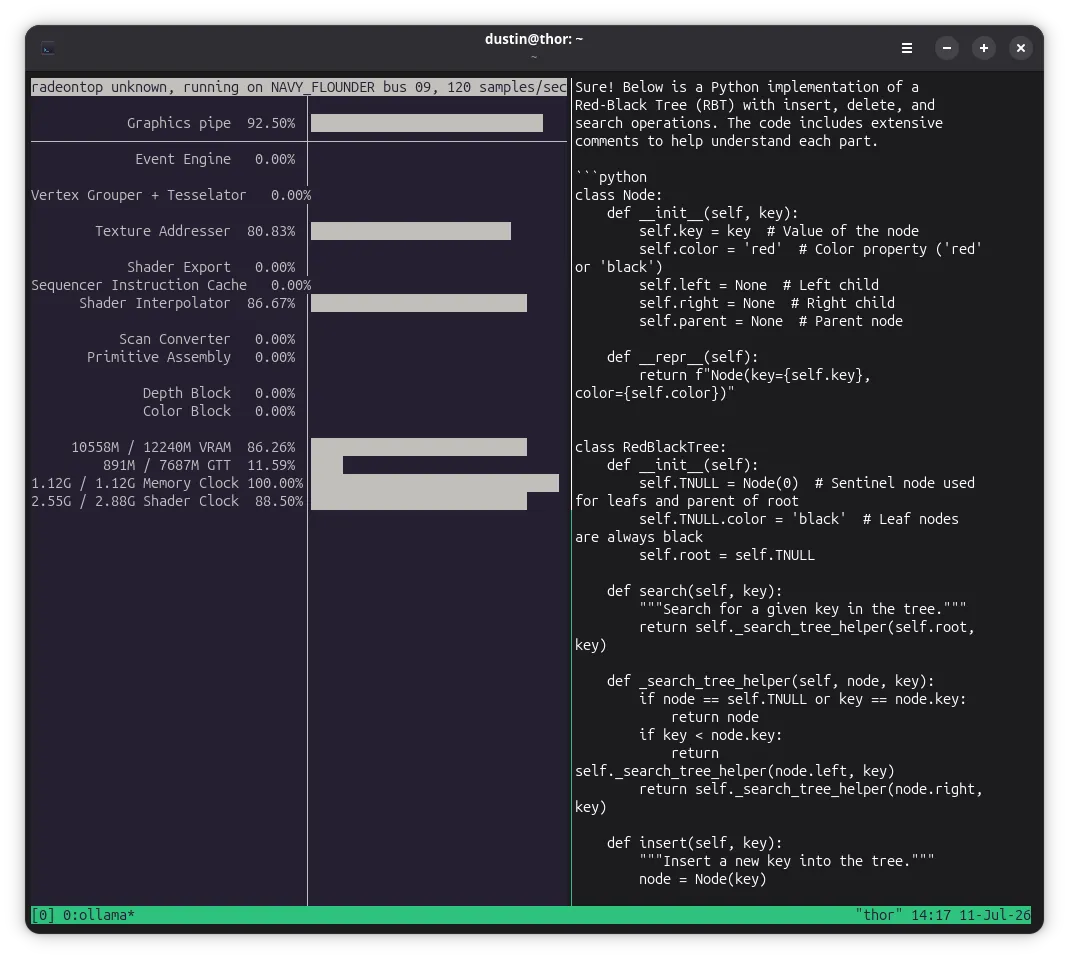The height and width of the screenshot is (959, 1069).
Task: Click the Memory Clock bar
Action: [435, 483]
